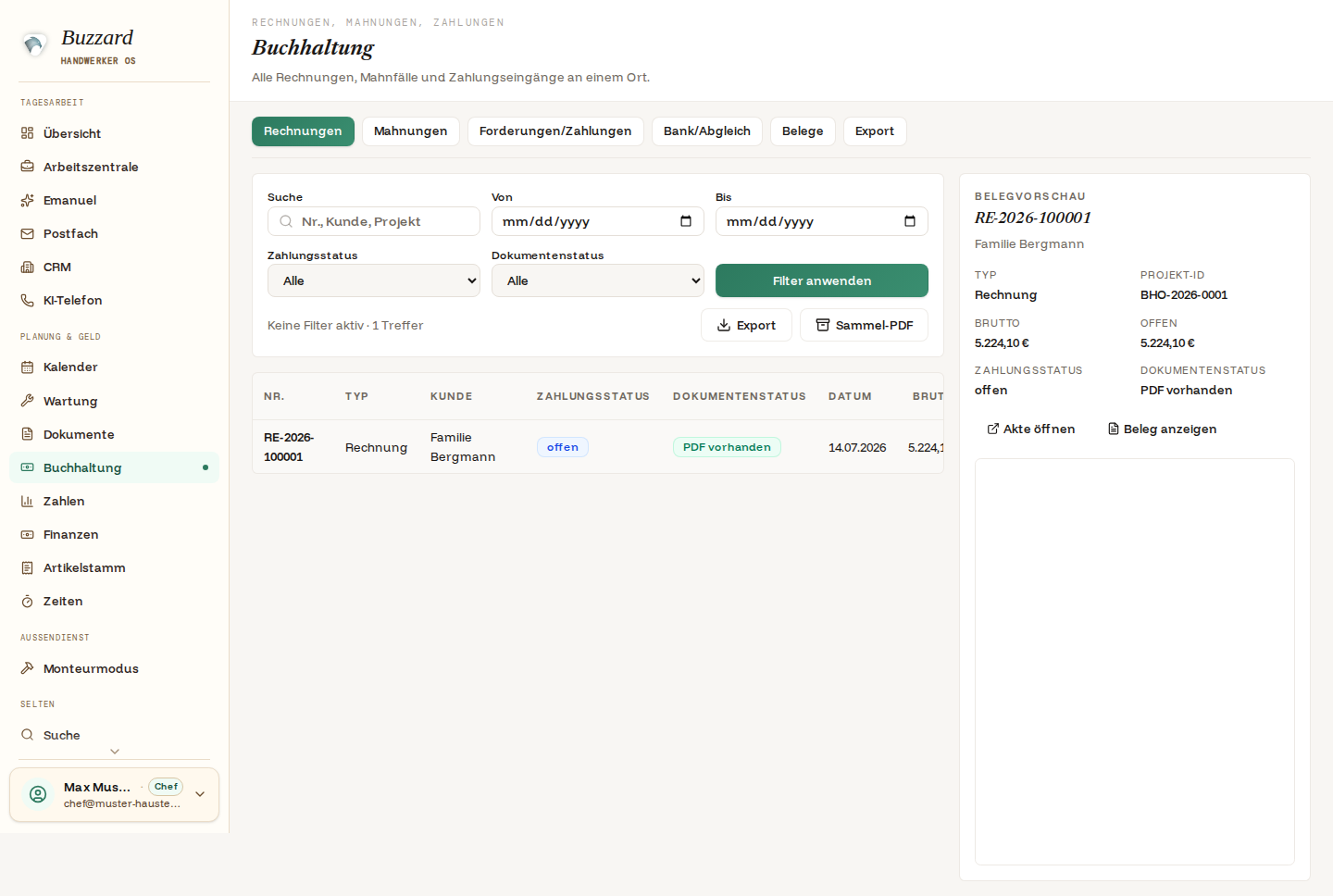
Task: Click the ZAHLUNGSSTATUS column header
Action: 593,396
